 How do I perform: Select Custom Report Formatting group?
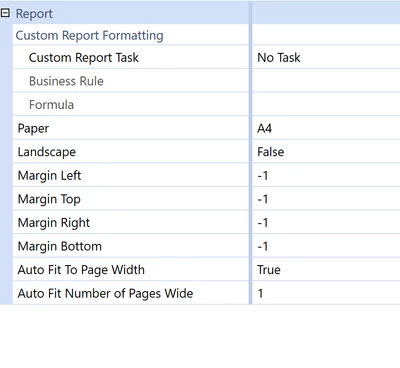coord(89,35)
